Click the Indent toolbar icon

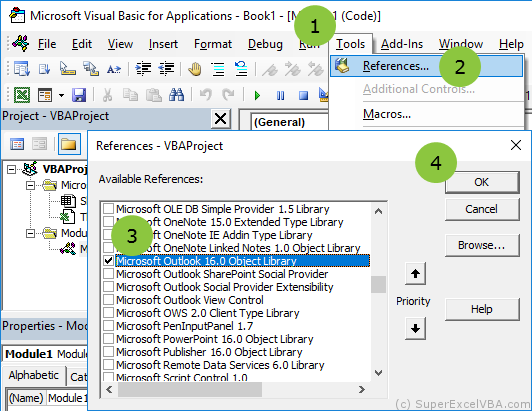143,69
